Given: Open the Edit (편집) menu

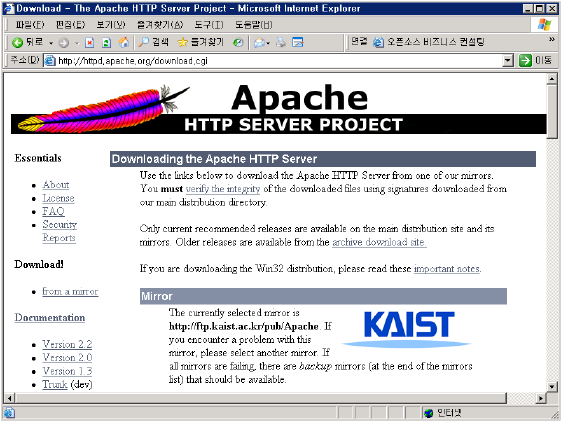Looking at the screenshot, I should coord(70,25).
